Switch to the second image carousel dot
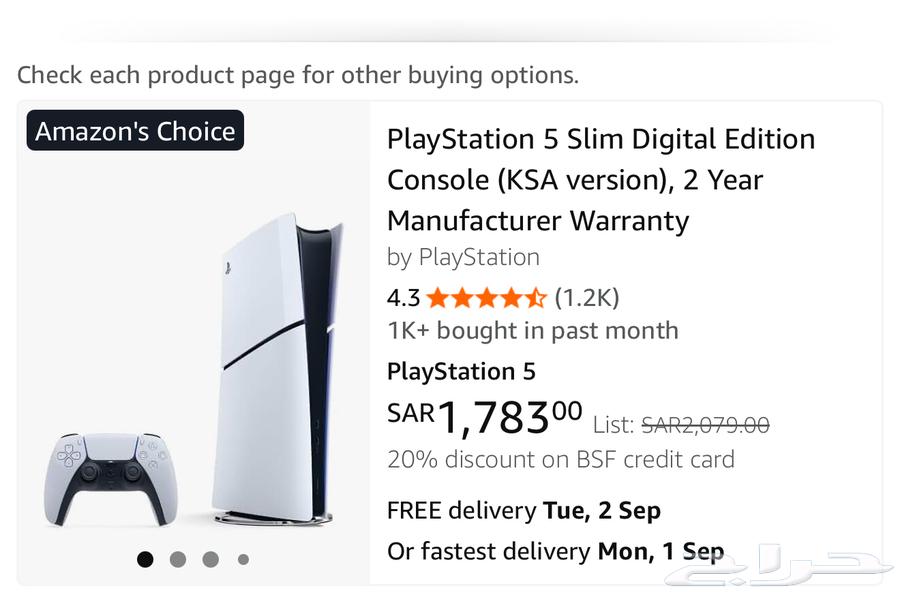The height and width of the screenshot is (599, 900). pyautogui.click(x=178, y=559)
